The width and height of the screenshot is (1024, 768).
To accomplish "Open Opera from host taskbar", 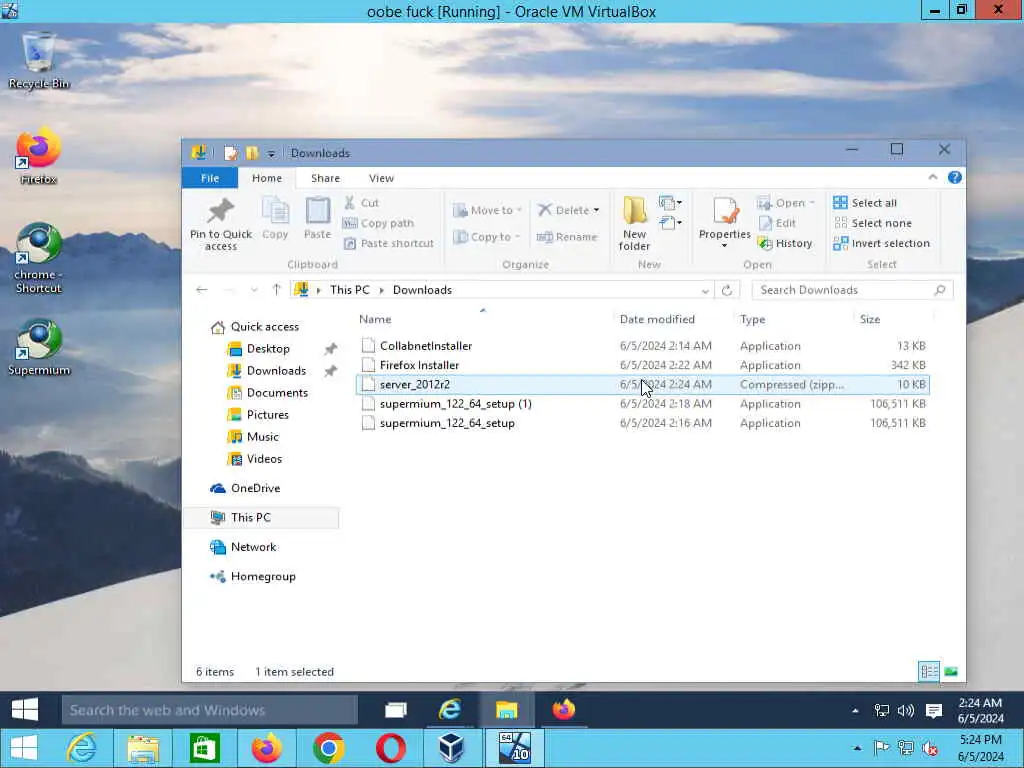I will (390, 748).
